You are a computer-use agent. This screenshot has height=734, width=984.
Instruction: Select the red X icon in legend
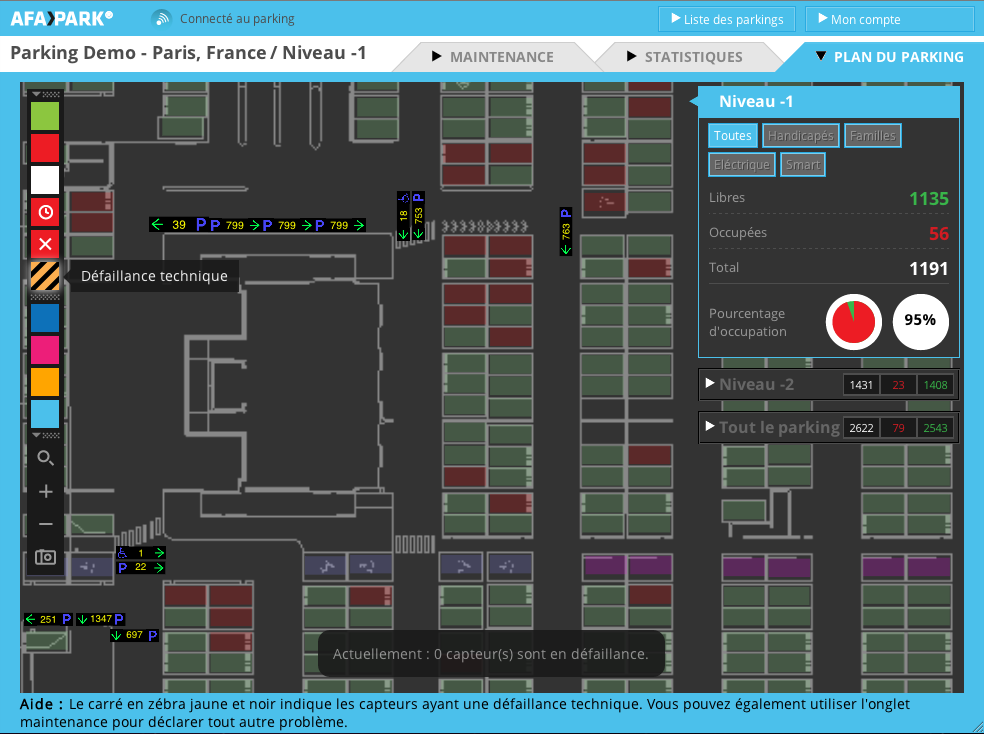tap(45, 244)
